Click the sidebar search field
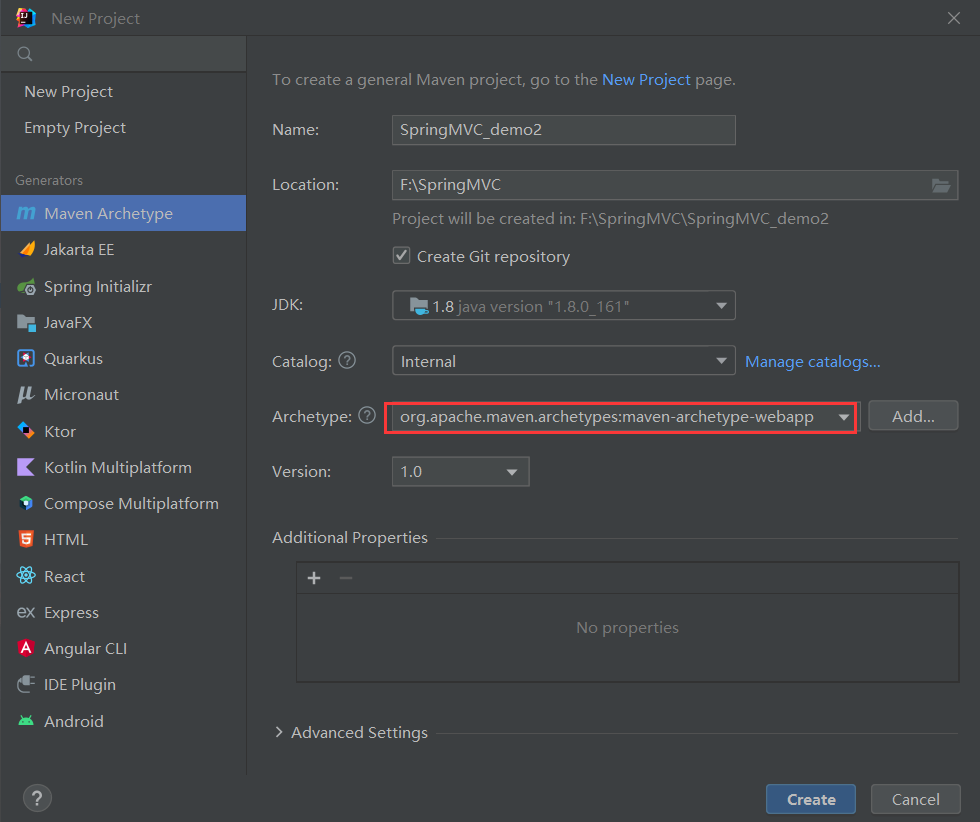The image size is (980, 822). pos(123,54)
